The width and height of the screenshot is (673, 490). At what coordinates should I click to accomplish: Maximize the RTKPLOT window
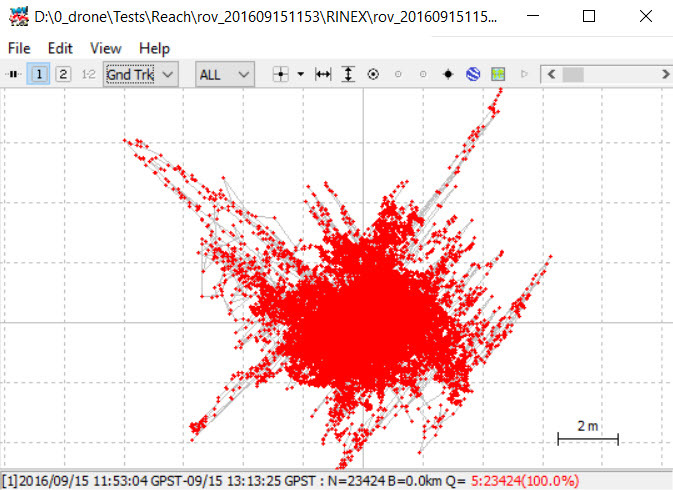589,16
